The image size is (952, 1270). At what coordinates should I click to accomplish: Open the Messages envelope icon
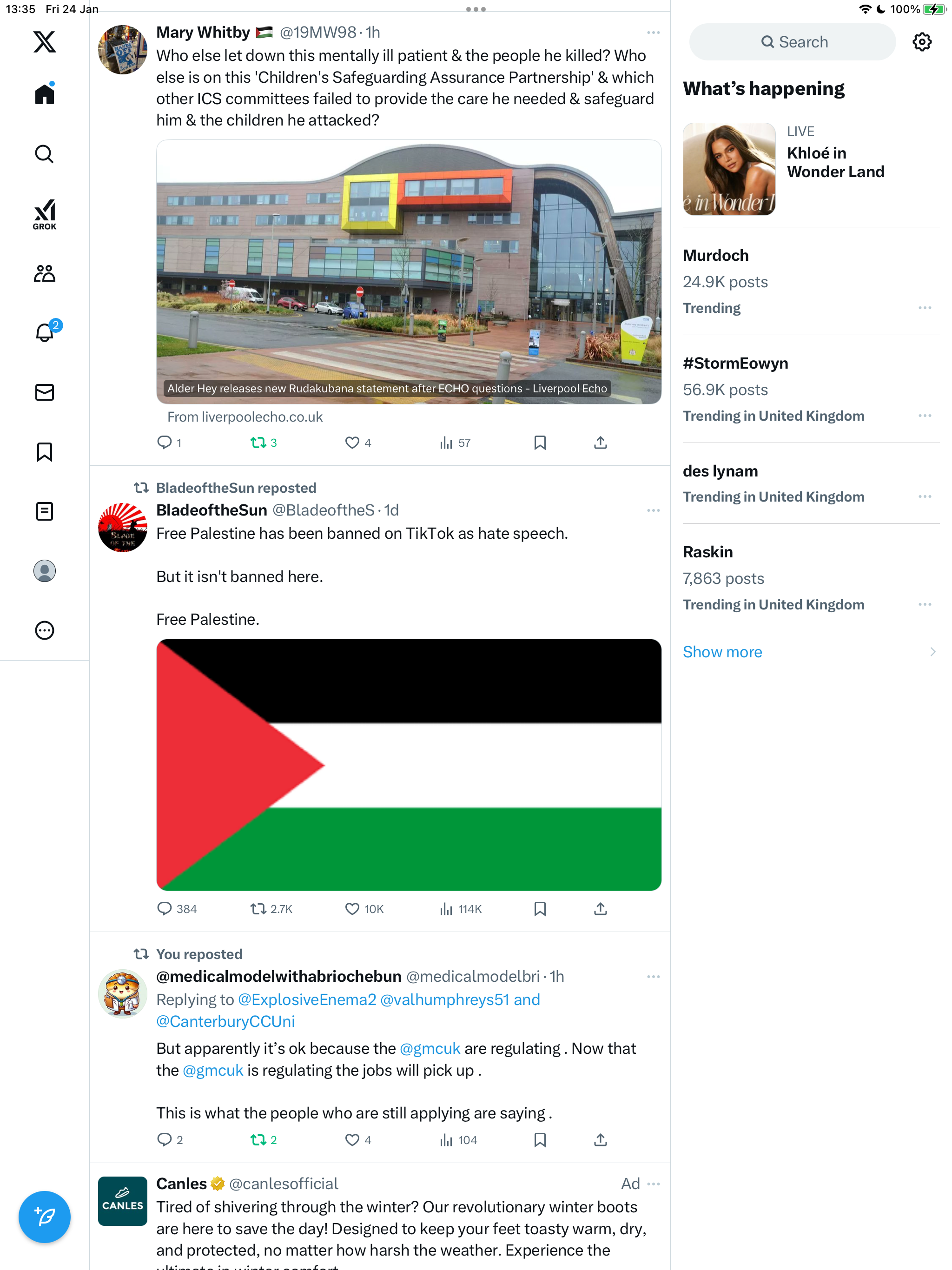(x=44, y=392)
